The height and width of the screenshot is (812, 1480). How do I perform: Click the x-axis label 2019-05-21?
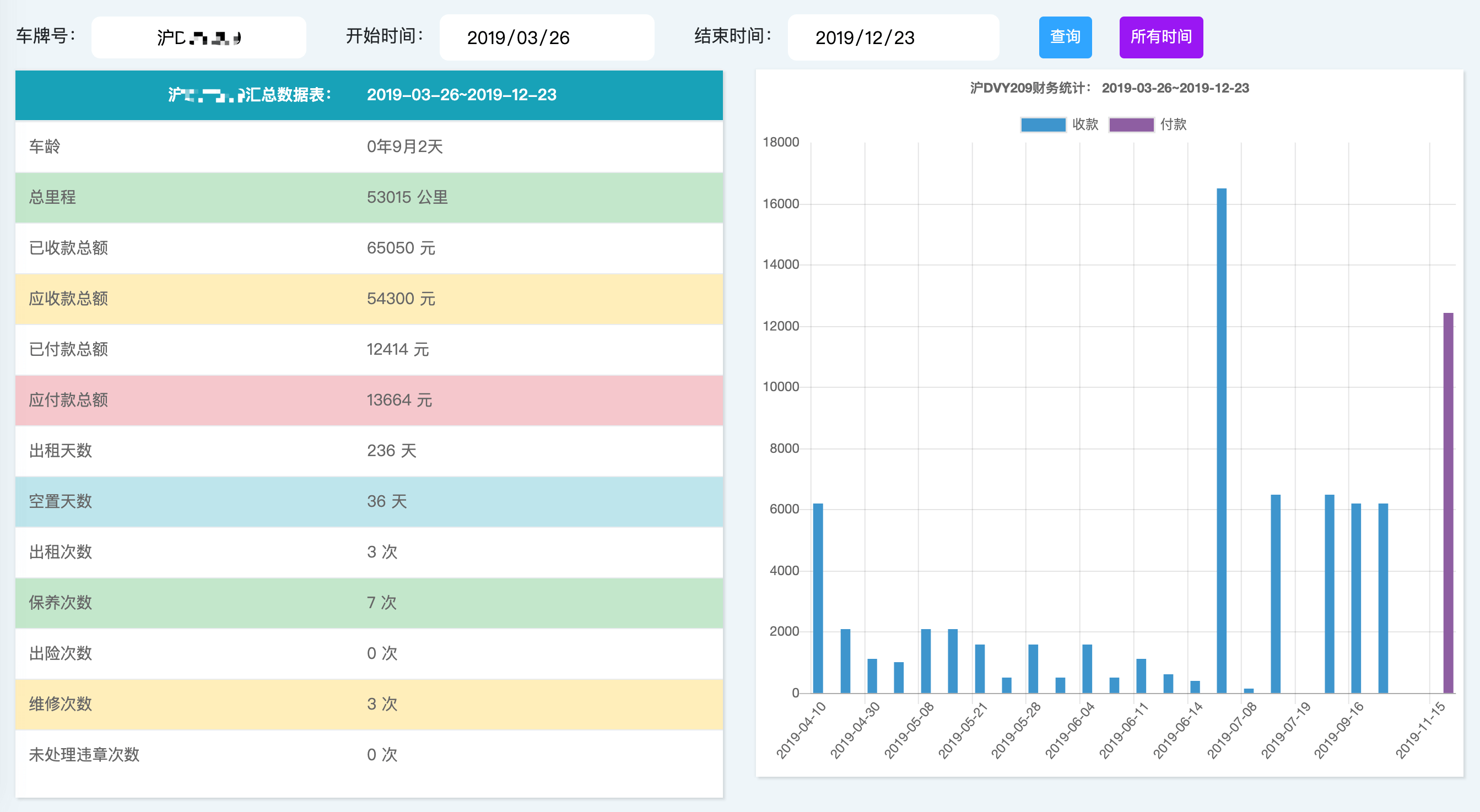click(963, 730)
